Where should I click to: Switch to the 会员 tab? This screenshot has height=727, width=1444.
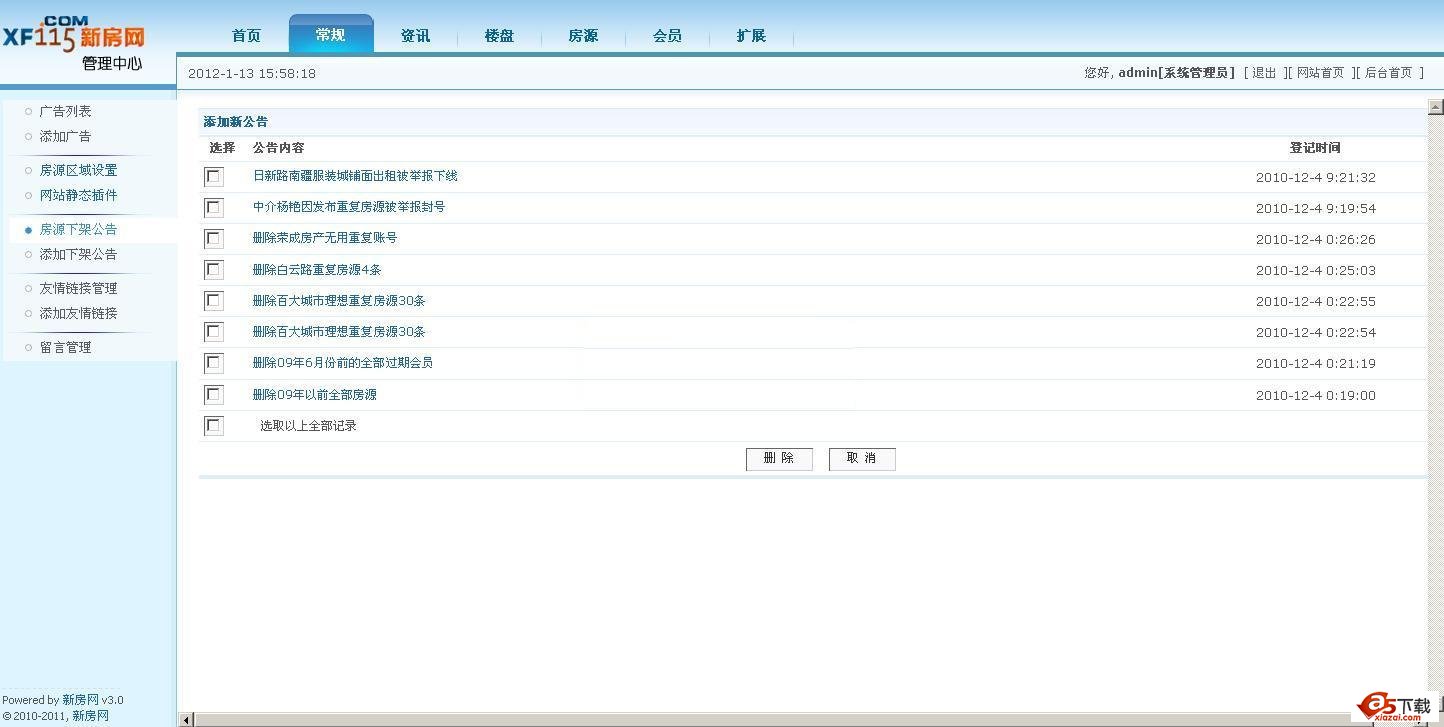coord(667,36)
